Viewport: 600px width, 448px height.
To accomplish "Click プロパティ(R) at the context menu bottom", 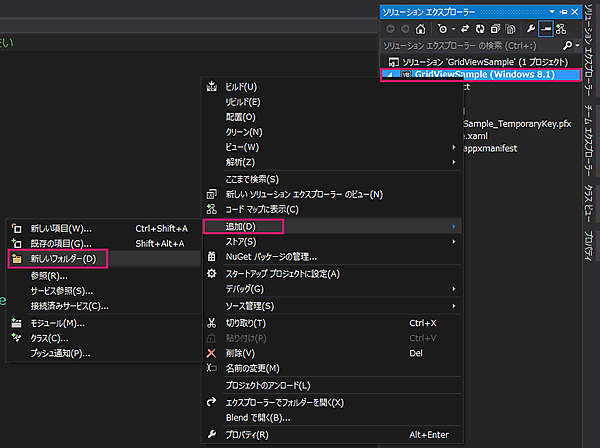I will (x=248, y=434).
